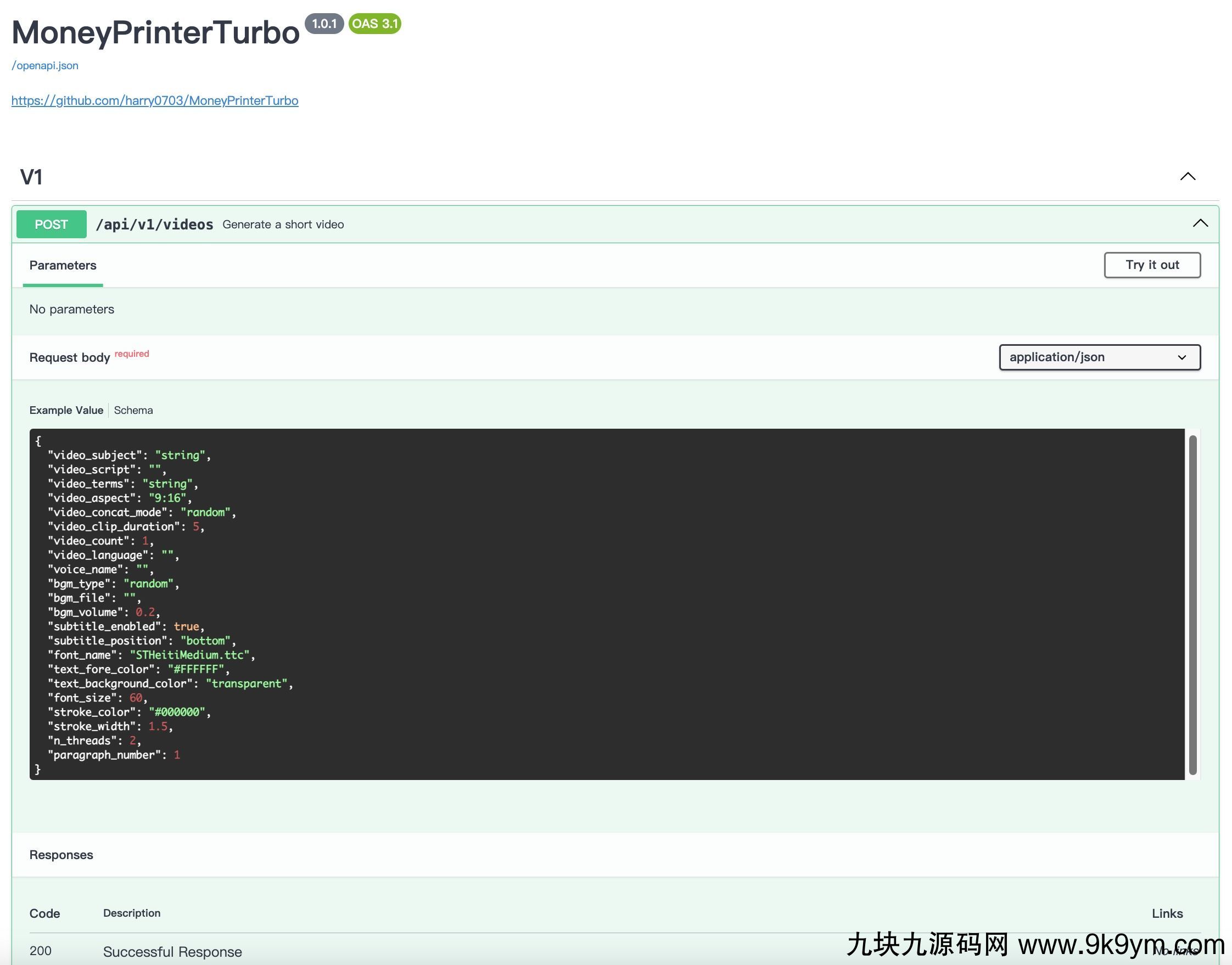The image size is (1232, 965).
Task: Click the 200 response code row
Action: coord(40,951)
